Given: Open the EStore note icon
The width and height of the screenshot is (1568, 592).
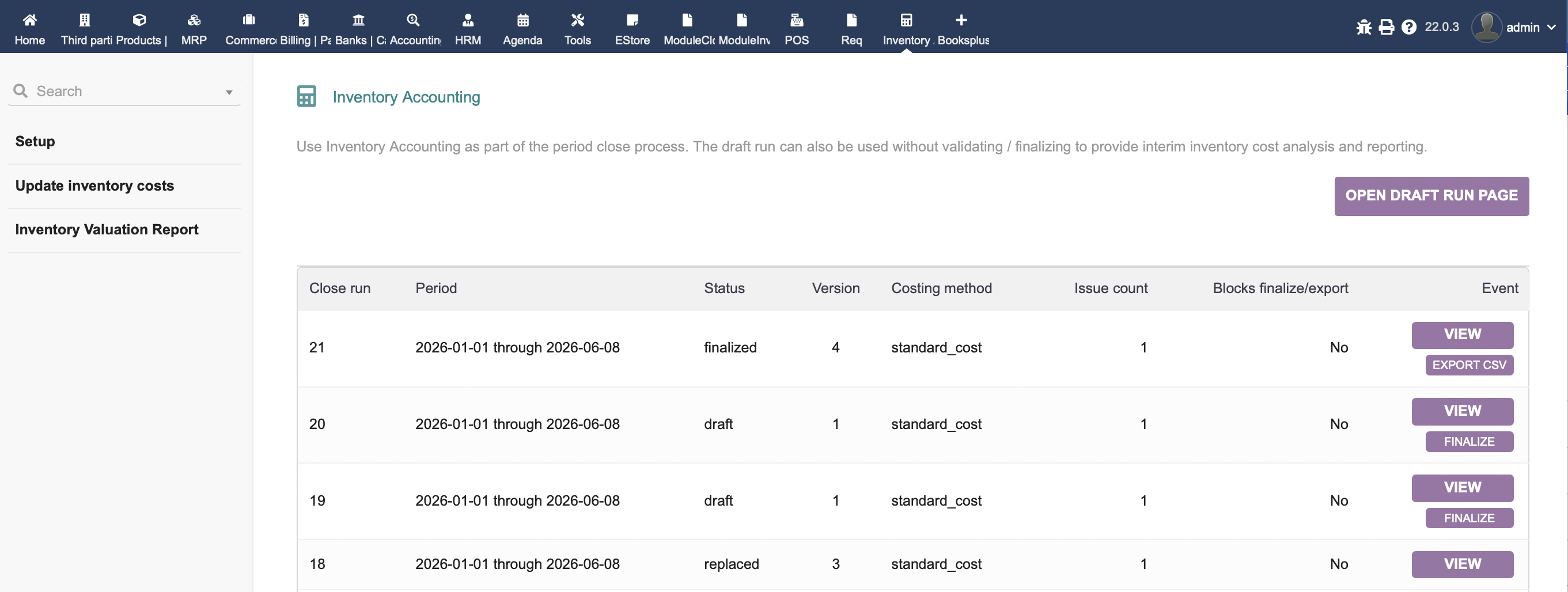Looking at the screenshot, I should 632,20.
